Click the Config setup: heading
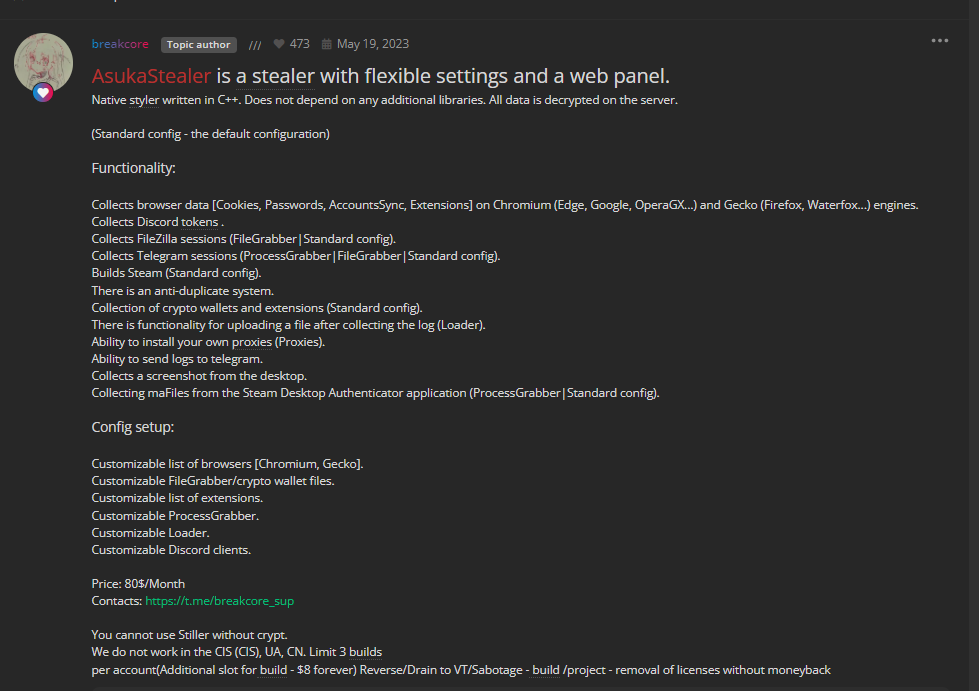979x691 pixels. coord(133,427)
